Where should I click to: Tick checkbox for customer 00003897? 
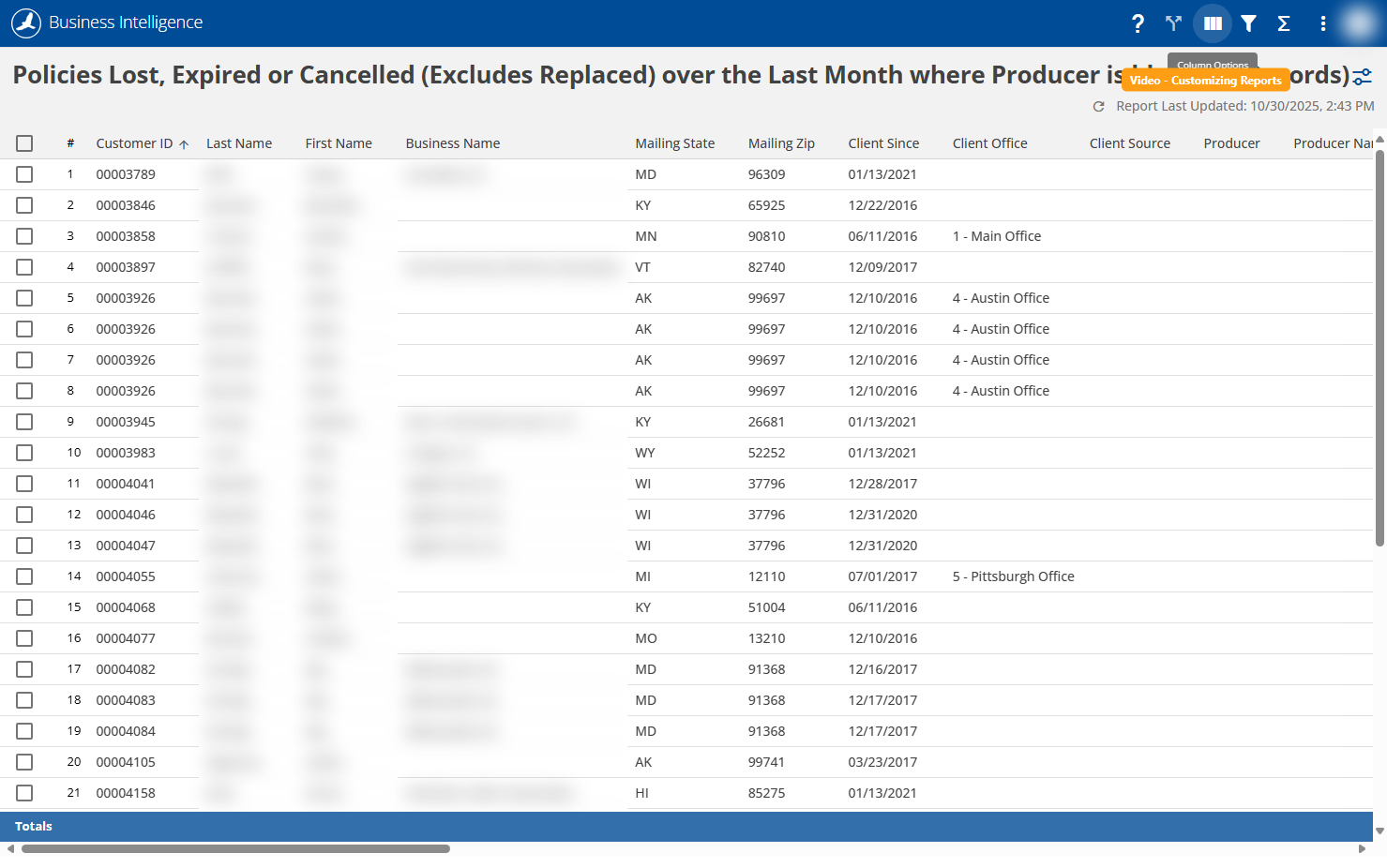tap(24, 267)
